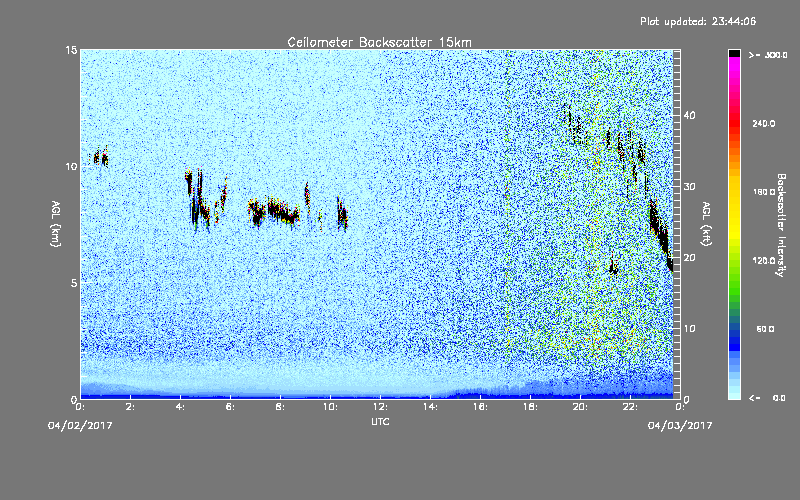The width and height of the screenshot is (800, 500).
Task: Click the 10: hour tick label
Action: [x=330, y=407]
